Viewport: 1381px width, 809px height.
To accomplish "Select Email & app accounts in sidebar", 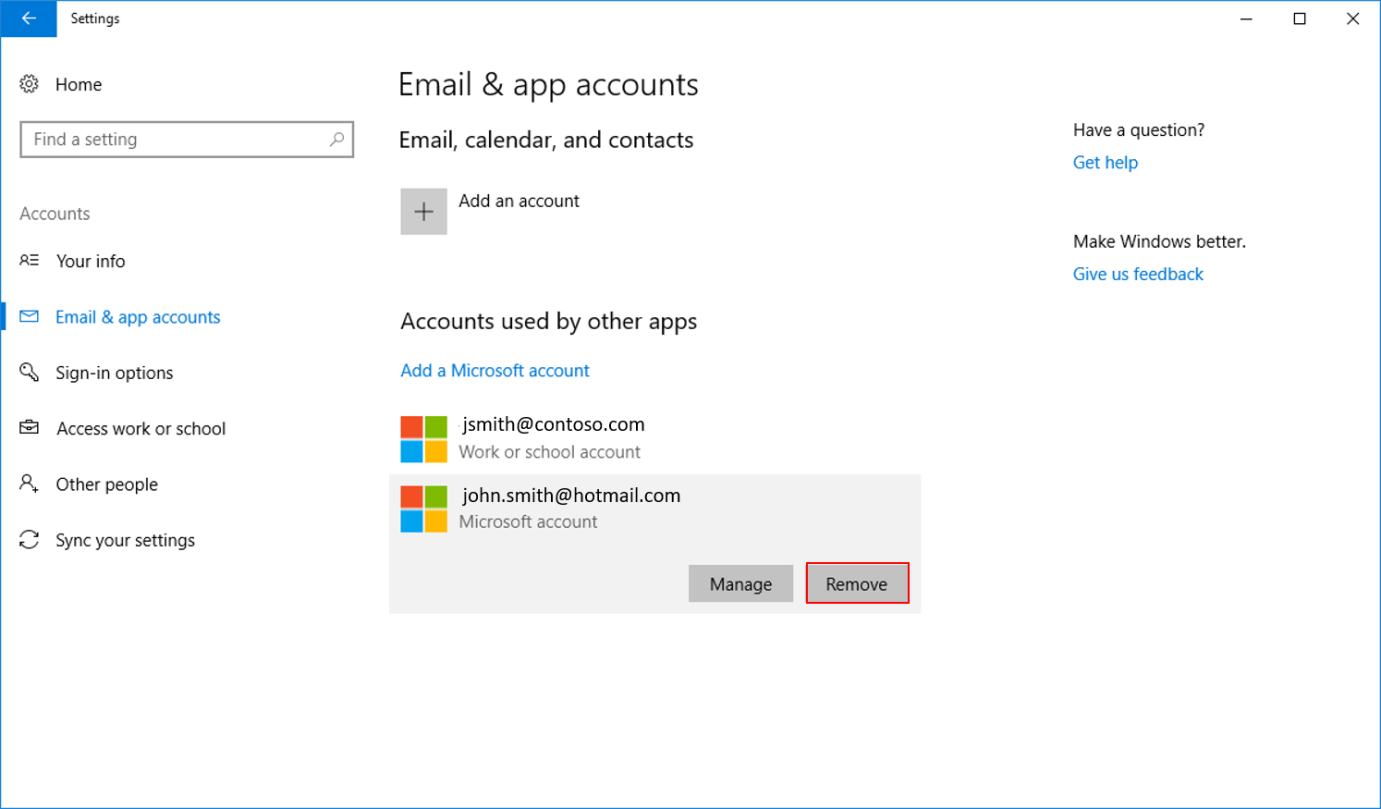I will pyautogui.click(x=138, y=317).
